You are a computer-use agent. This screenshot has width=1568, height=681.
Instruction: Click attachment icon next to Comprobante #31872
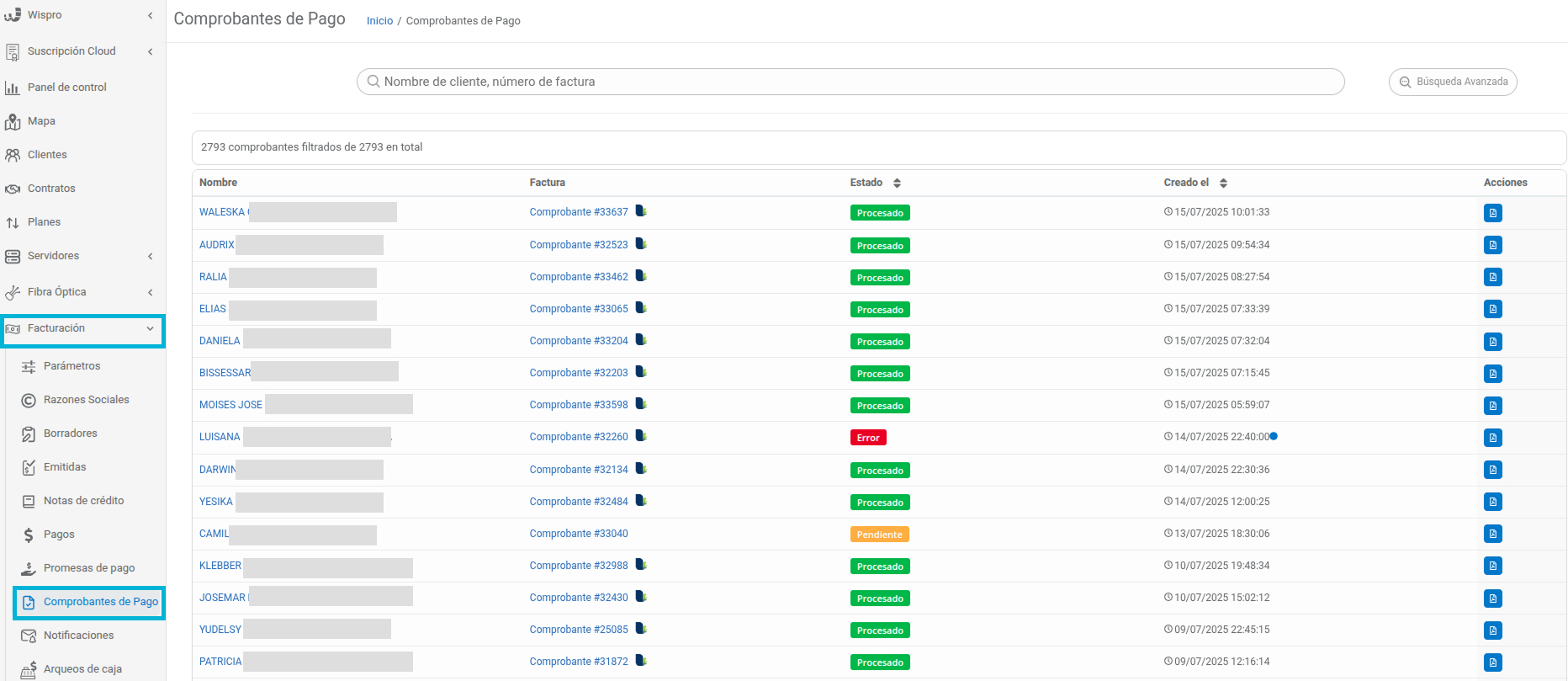point(641,661)
